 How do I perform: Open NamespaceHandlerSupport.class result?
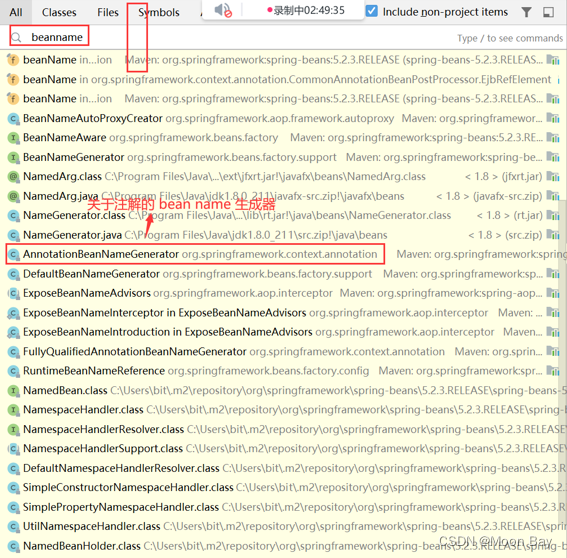coord(284,448)
